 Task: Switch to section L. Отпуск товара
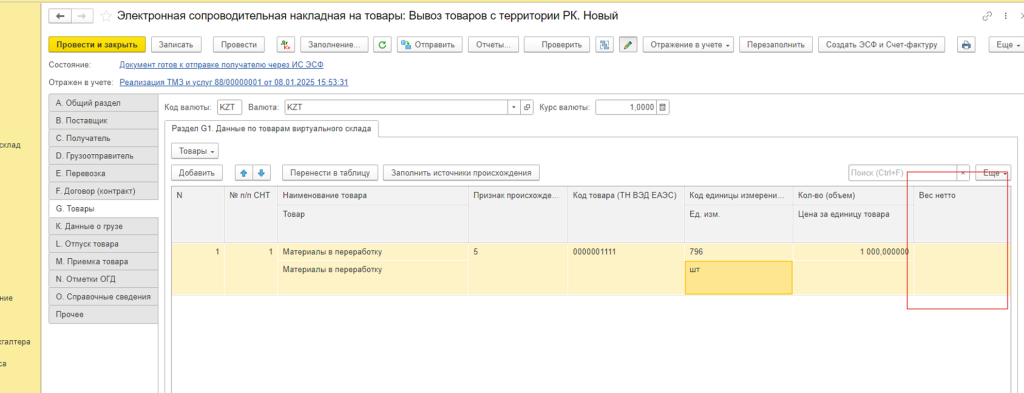tap(103, 244)
